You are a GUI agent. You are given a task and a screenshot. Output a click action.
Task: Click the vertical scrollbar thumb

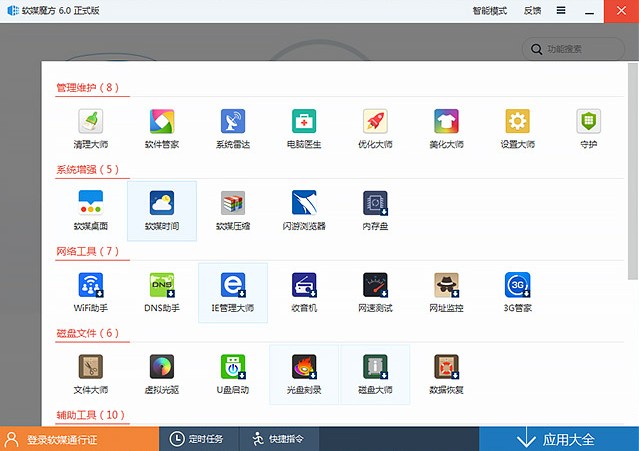(x=632, y=171)
